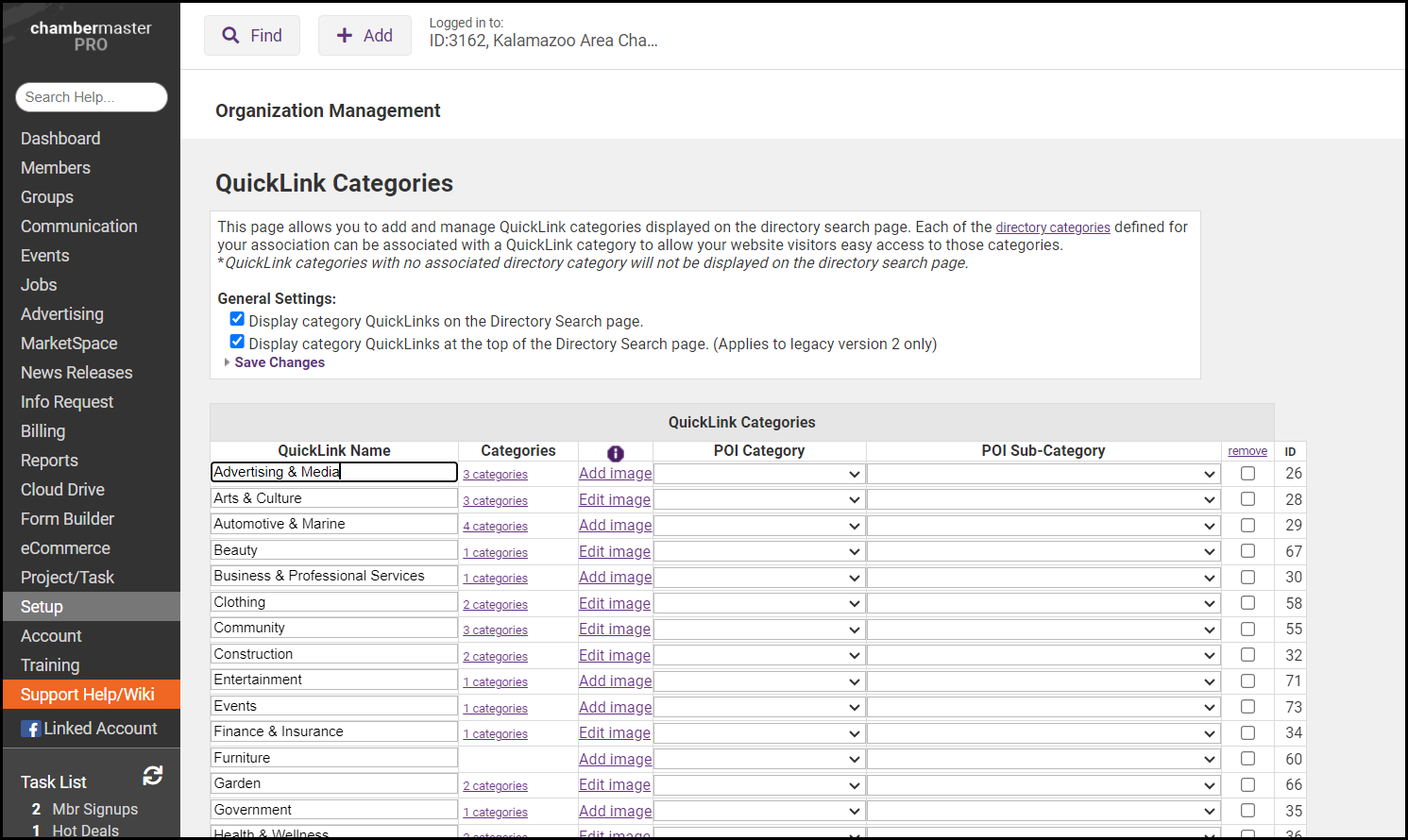Check the remove box for Beauty
Image resolution: width=1408 pixels, height=840 pixels.
tap(1247, 551)
